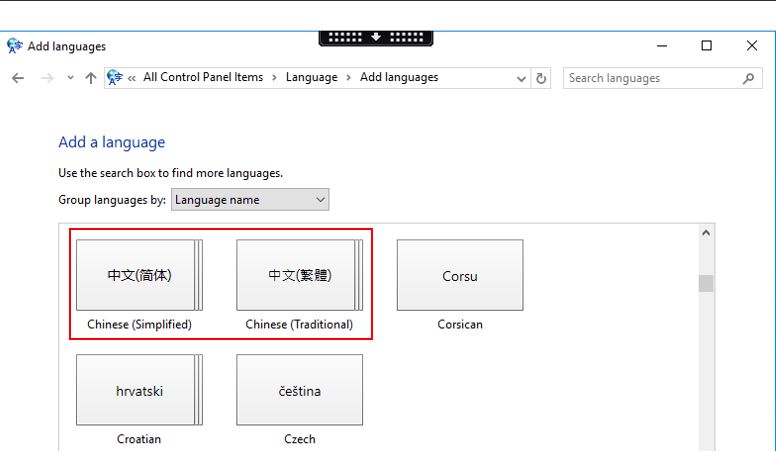Select the čeština language tile
This screenshot has width=776, height=452.
coord(299,390)
